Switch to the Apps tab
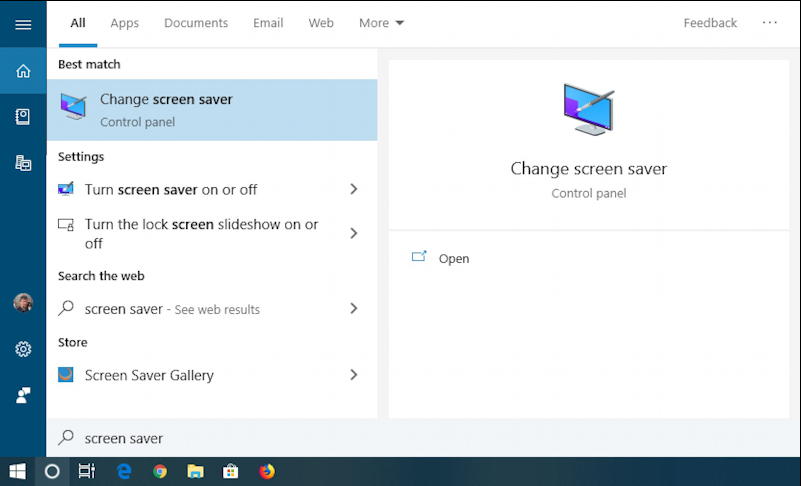This screenshot has height=486, width=801. click(125, 23)
